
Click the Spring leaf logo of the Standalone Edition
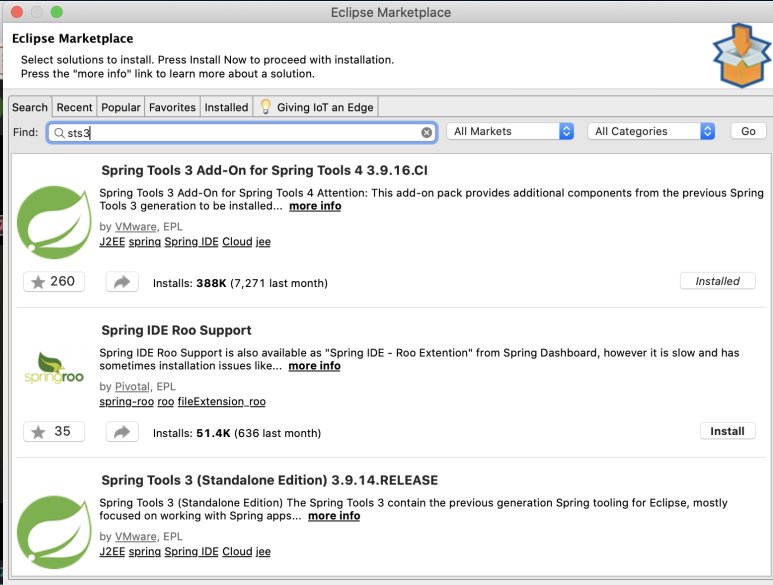pyautogui.click(x=54, y=532)
